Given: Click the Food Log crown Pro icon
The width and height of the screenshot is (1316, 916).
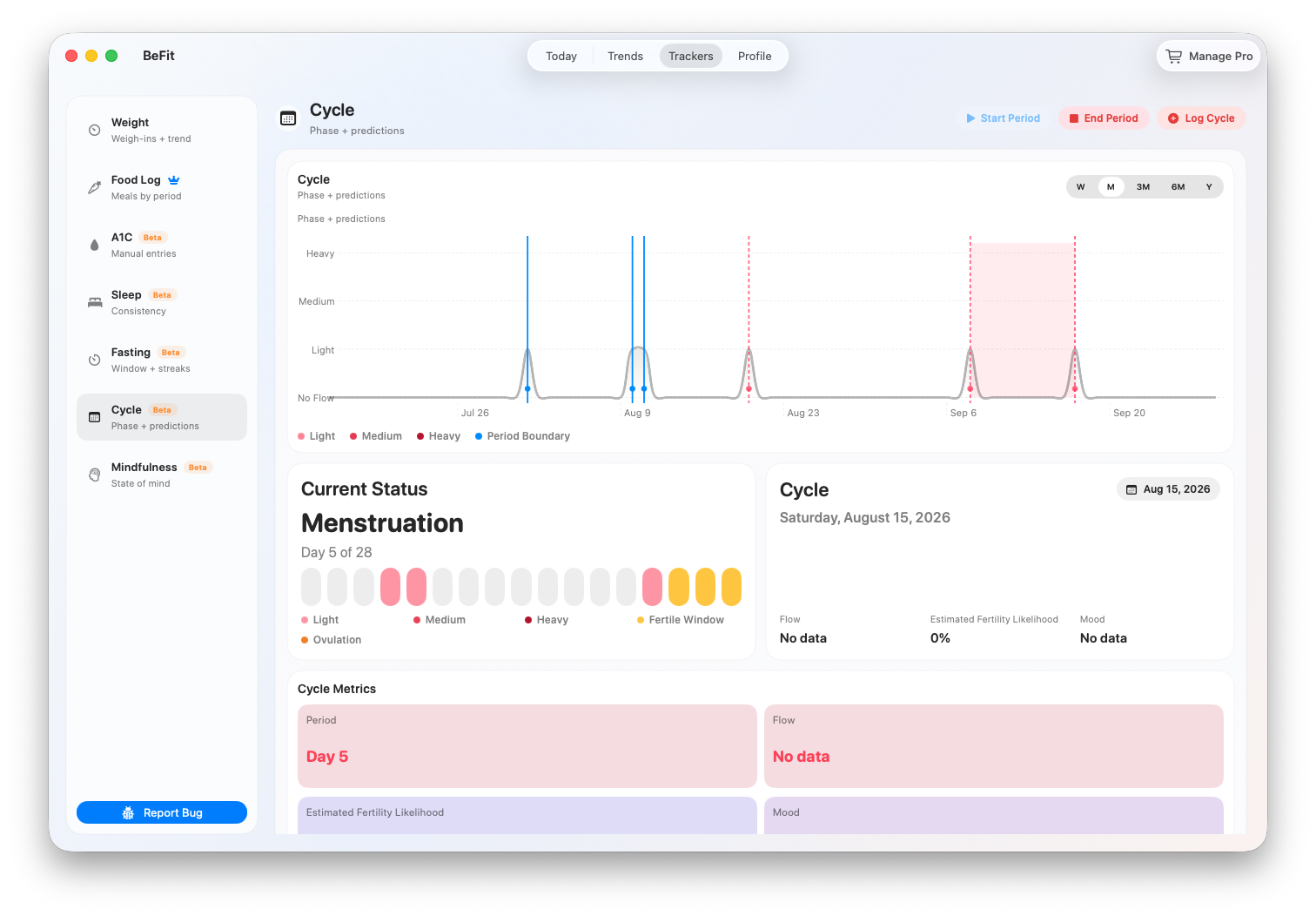Looking at the screenshot, I should (x=174, y=180).
